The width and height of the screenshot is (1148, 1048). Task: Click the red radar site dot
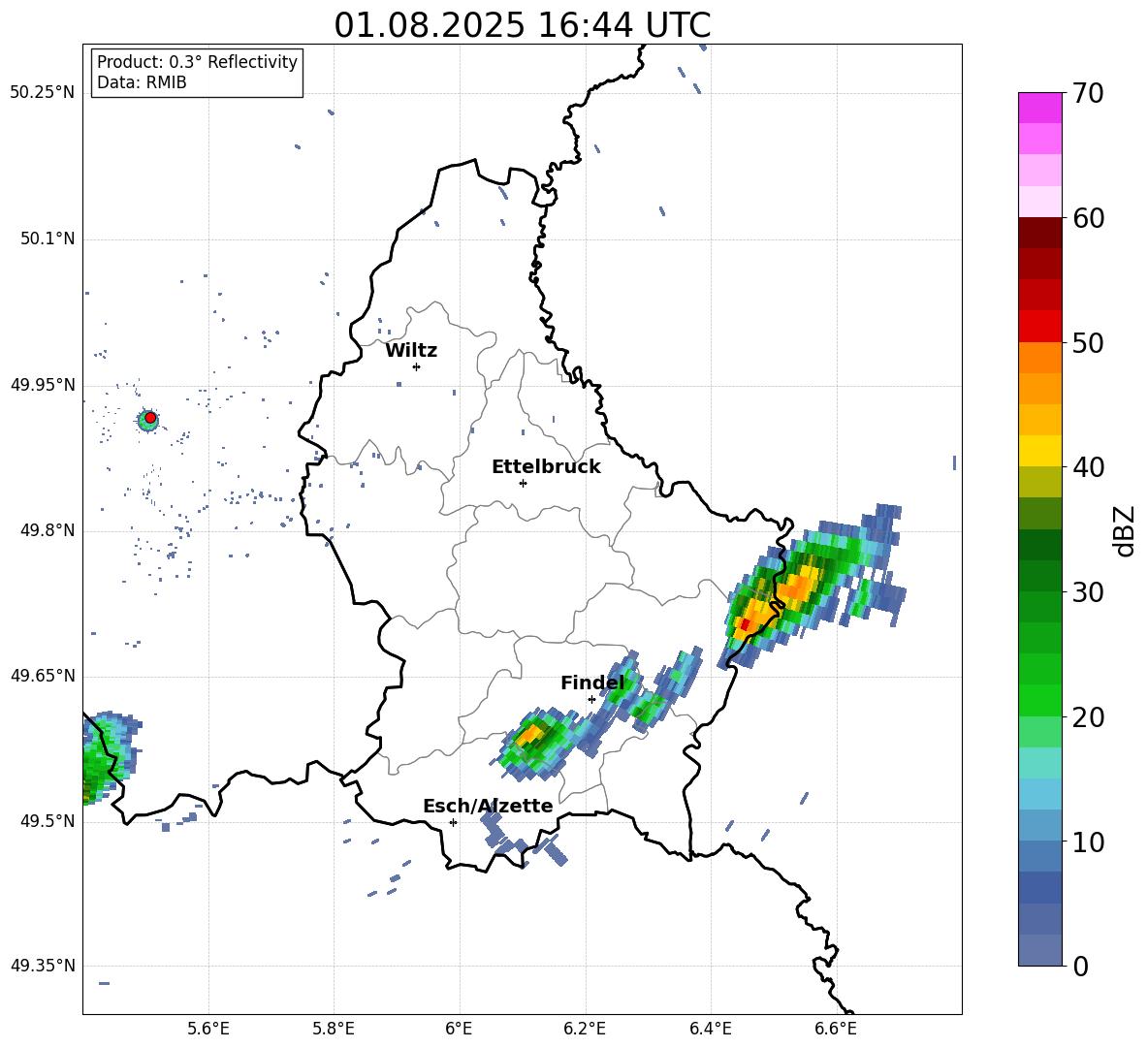click(150, 418)
